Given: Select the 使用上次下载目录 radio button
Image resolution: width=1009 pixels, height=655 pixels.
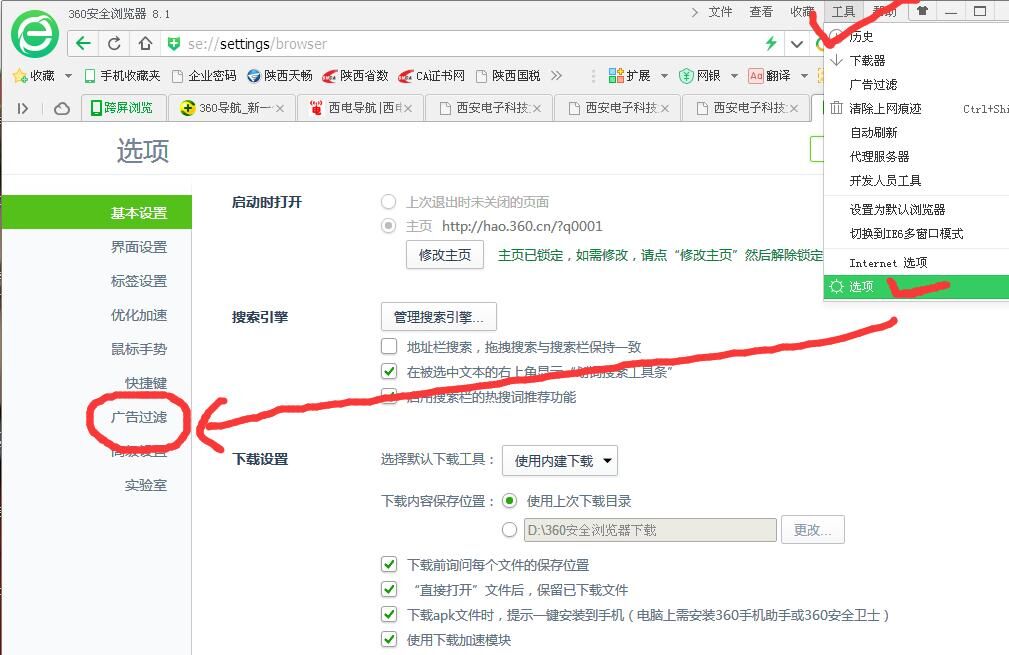Looking at the screenshot, I should tap(510, 501).
